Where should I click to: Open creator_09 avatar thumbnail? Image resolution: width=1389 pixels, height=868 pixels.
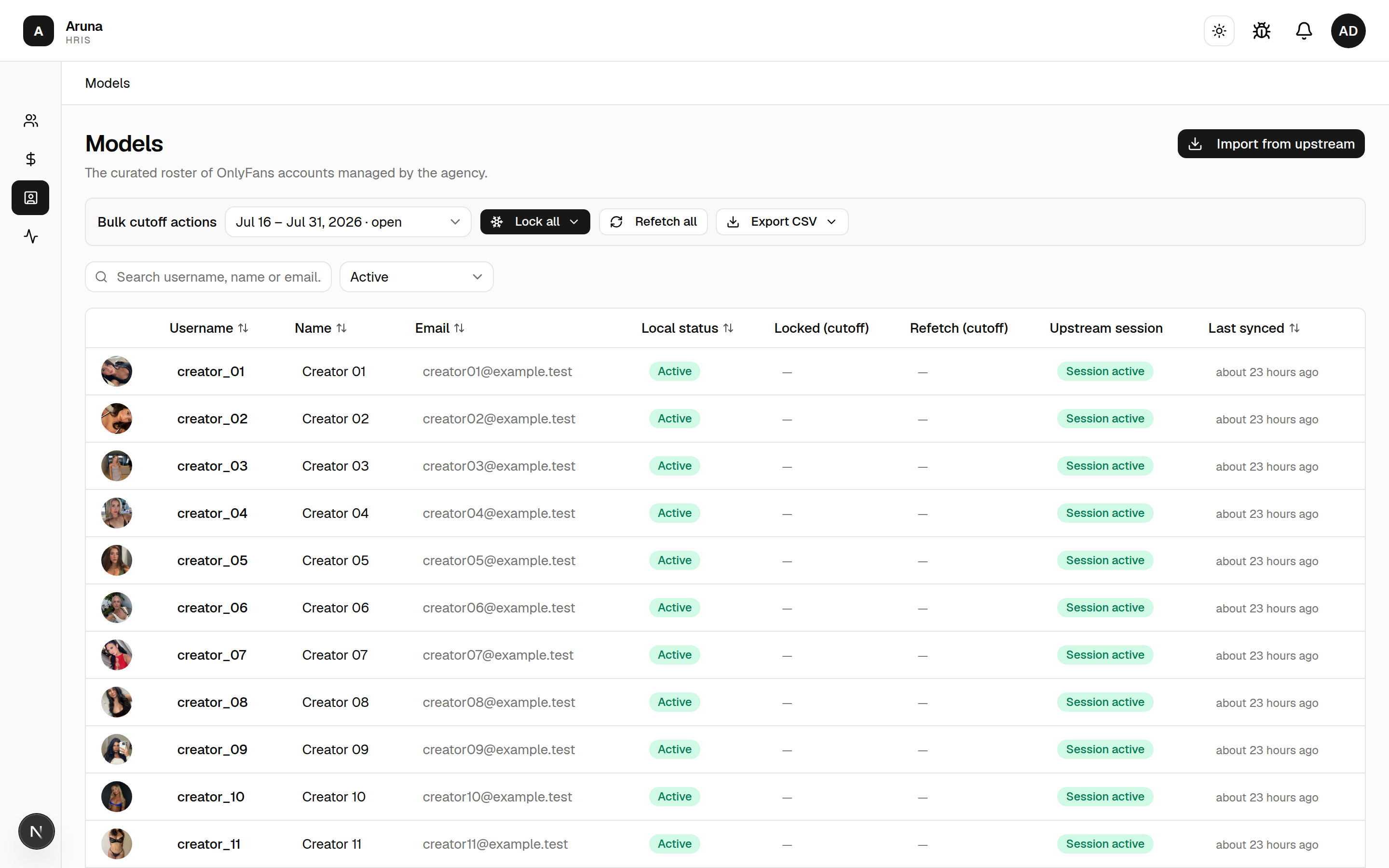tap(117, 749)
